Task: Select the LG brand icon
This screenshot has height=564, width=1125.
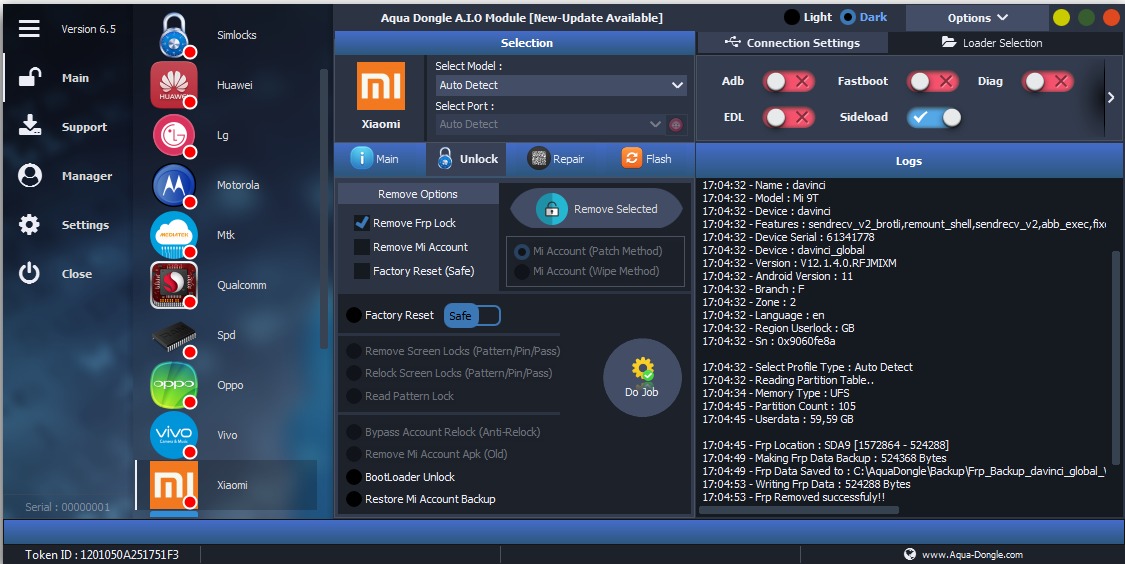Action: (174, 135)
